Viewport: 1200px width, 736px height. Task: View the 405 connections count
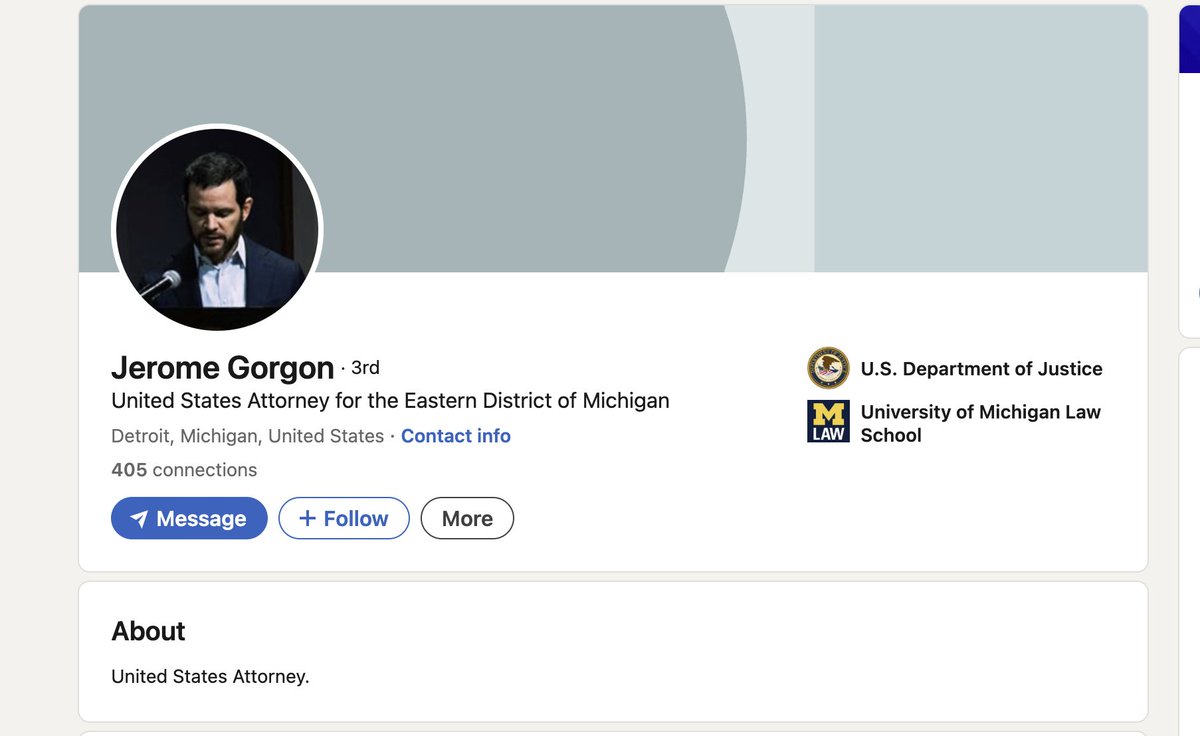[184, 470]
